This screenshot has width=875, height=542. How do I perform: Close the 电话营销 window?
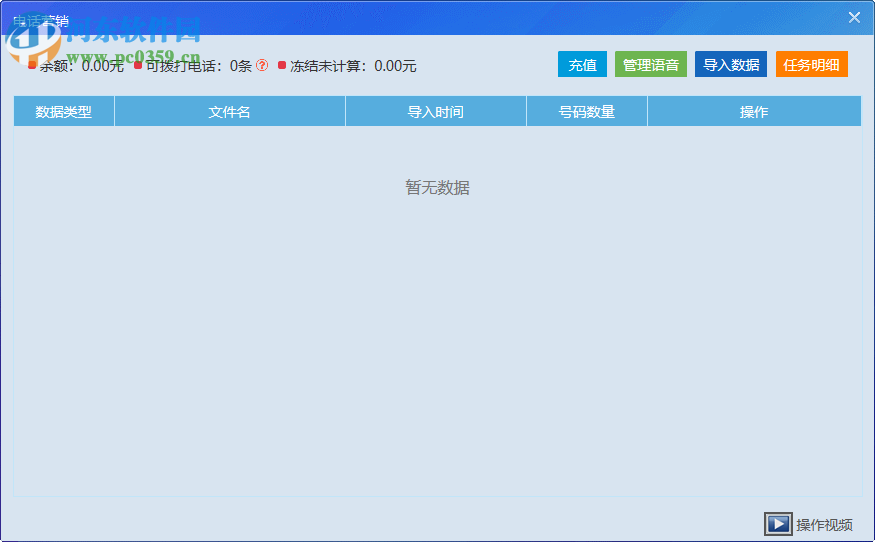click(x=854, y=17)
